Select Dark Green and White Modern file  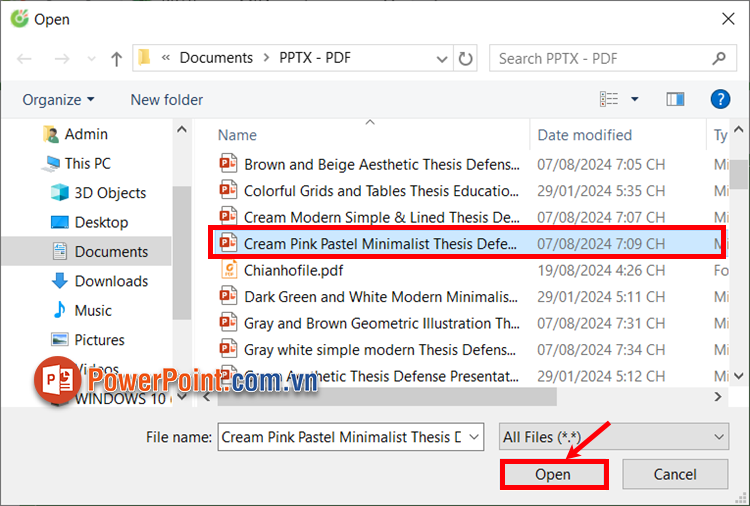(x=381, y=297)
